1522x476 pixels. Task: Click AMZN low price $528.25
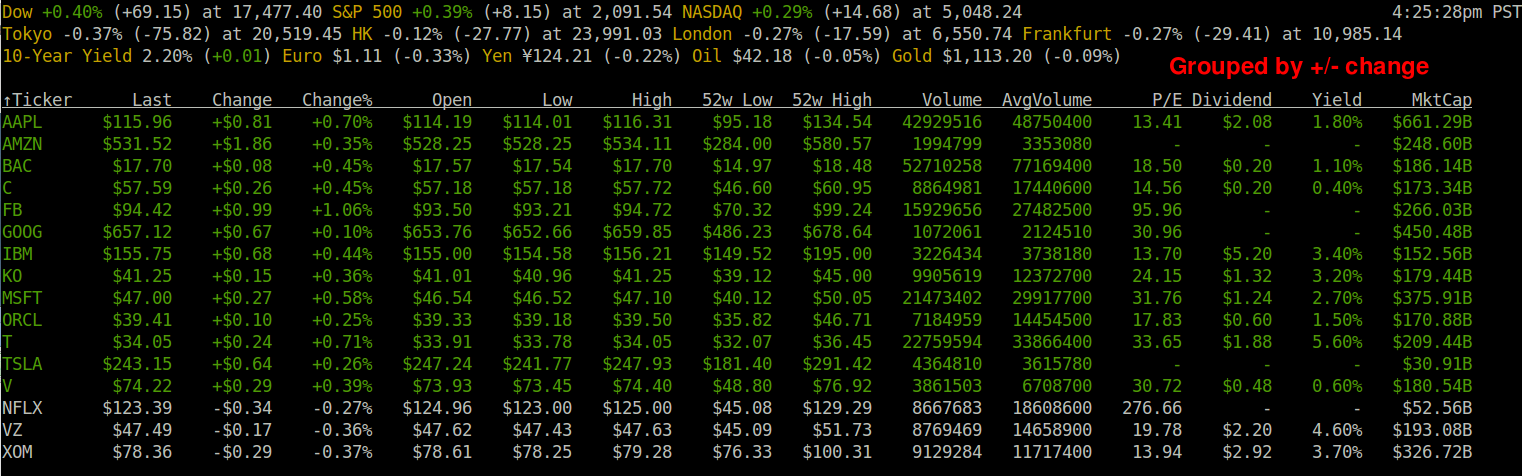537,144
